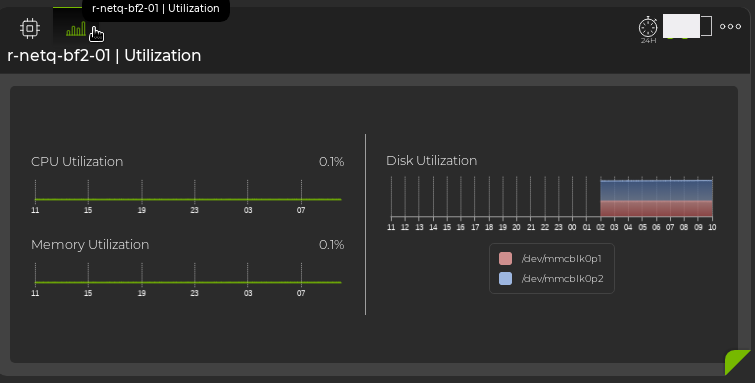
Task: Click the blue disk utilization area in chart
Action: (x=656, y=191)
